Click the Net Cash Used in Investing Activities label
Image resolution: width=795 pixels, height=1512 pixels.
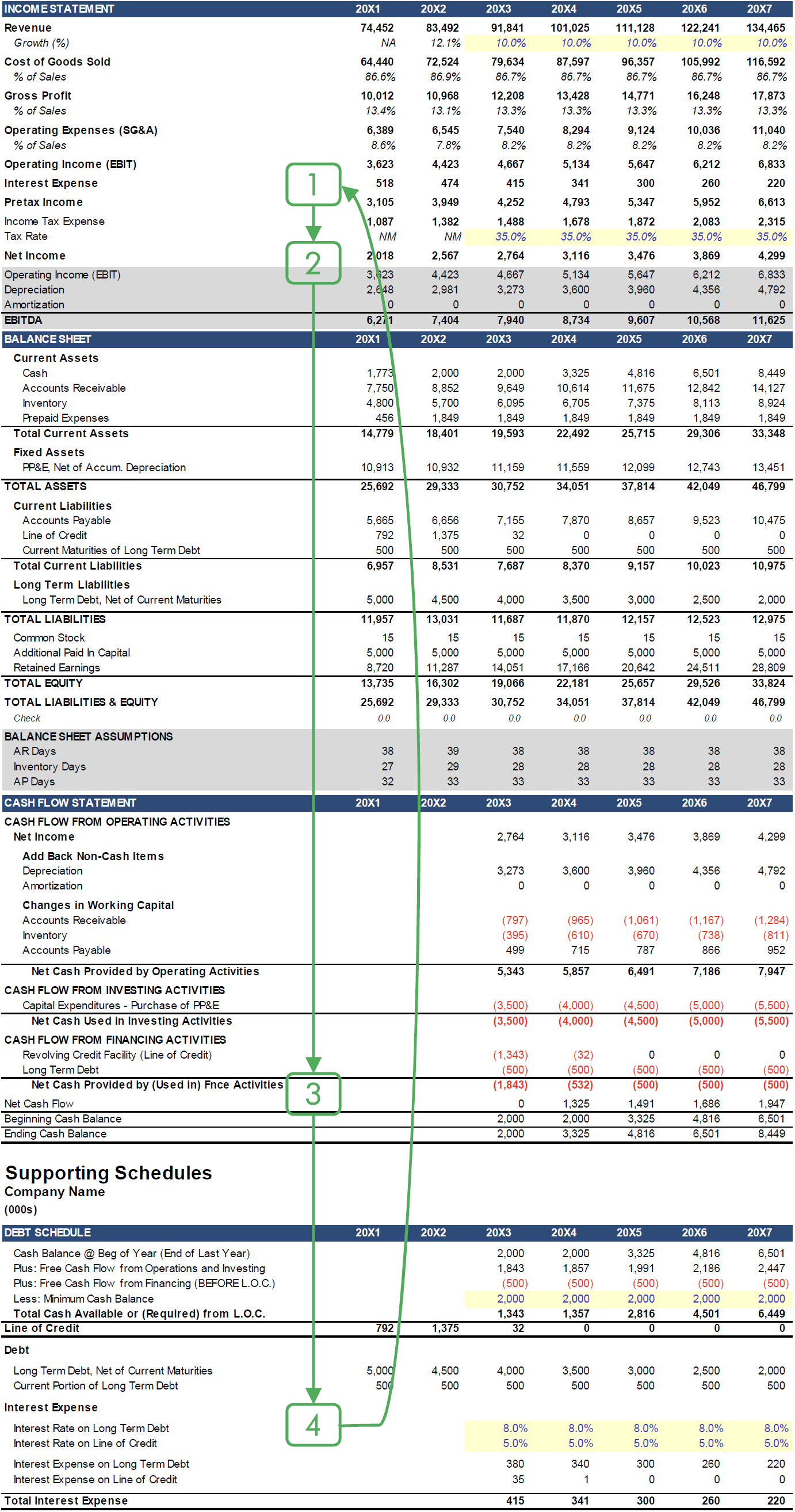pyautogui.click(x=131, y=1021)
